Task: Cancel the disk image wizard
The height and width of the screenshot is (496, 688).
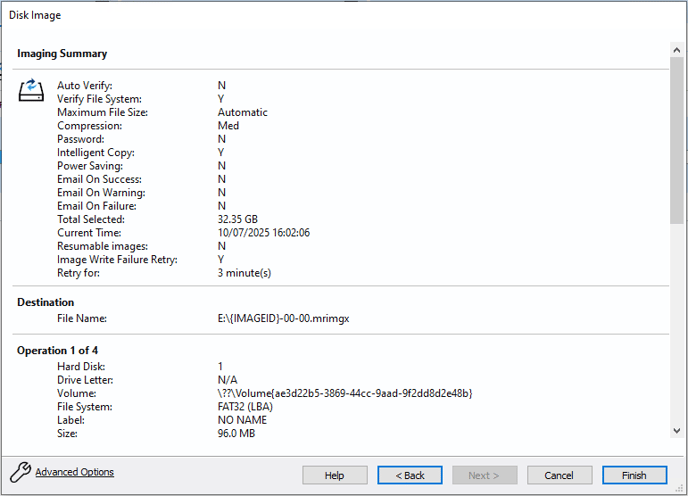Action: (x=559, y=475)
